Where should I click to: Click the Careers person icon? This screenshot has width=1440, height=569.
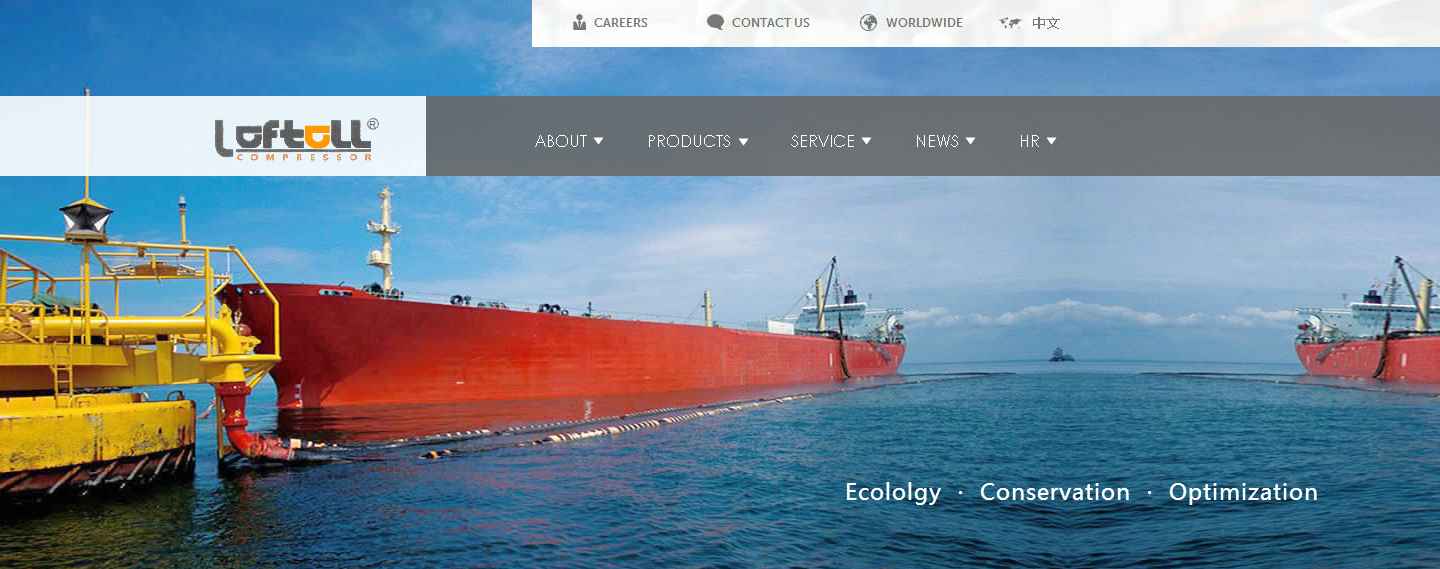579,22
